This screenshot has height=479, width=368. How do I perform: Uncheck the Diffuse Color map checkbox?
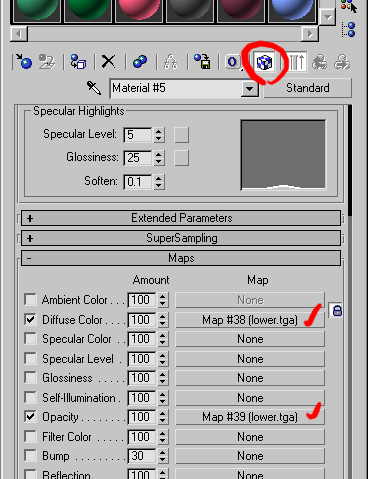pyautogui.click(x=30, y=319)
